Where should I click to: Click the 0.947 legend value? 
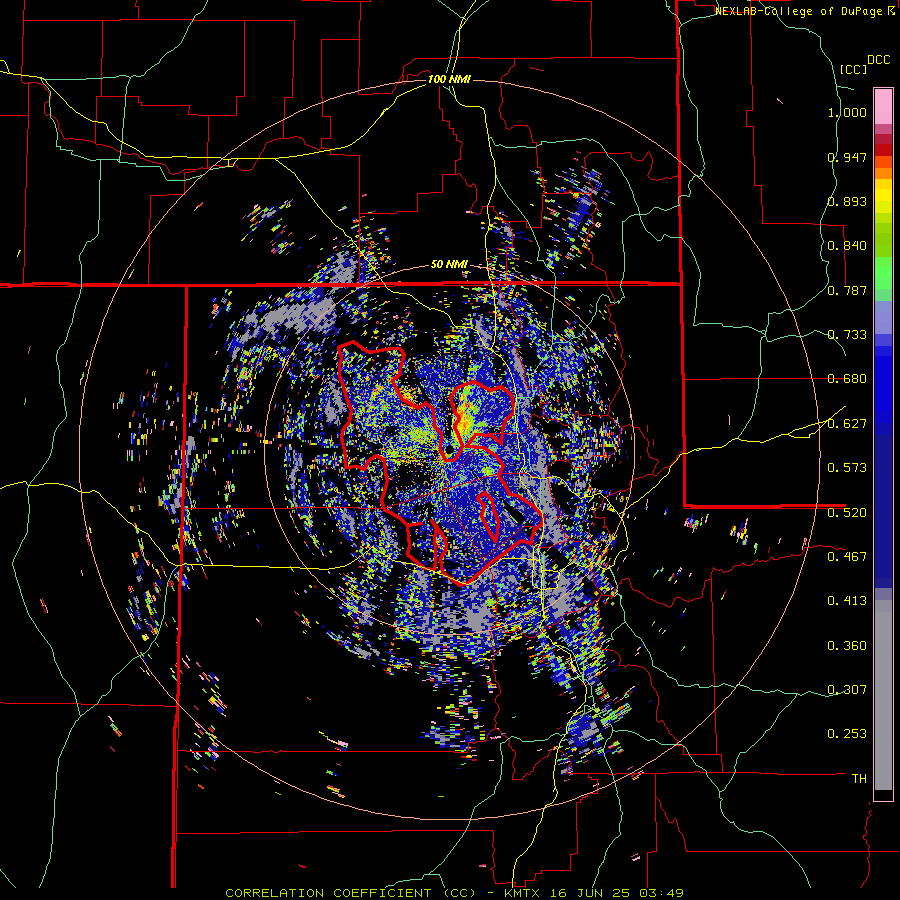point(847,157)
